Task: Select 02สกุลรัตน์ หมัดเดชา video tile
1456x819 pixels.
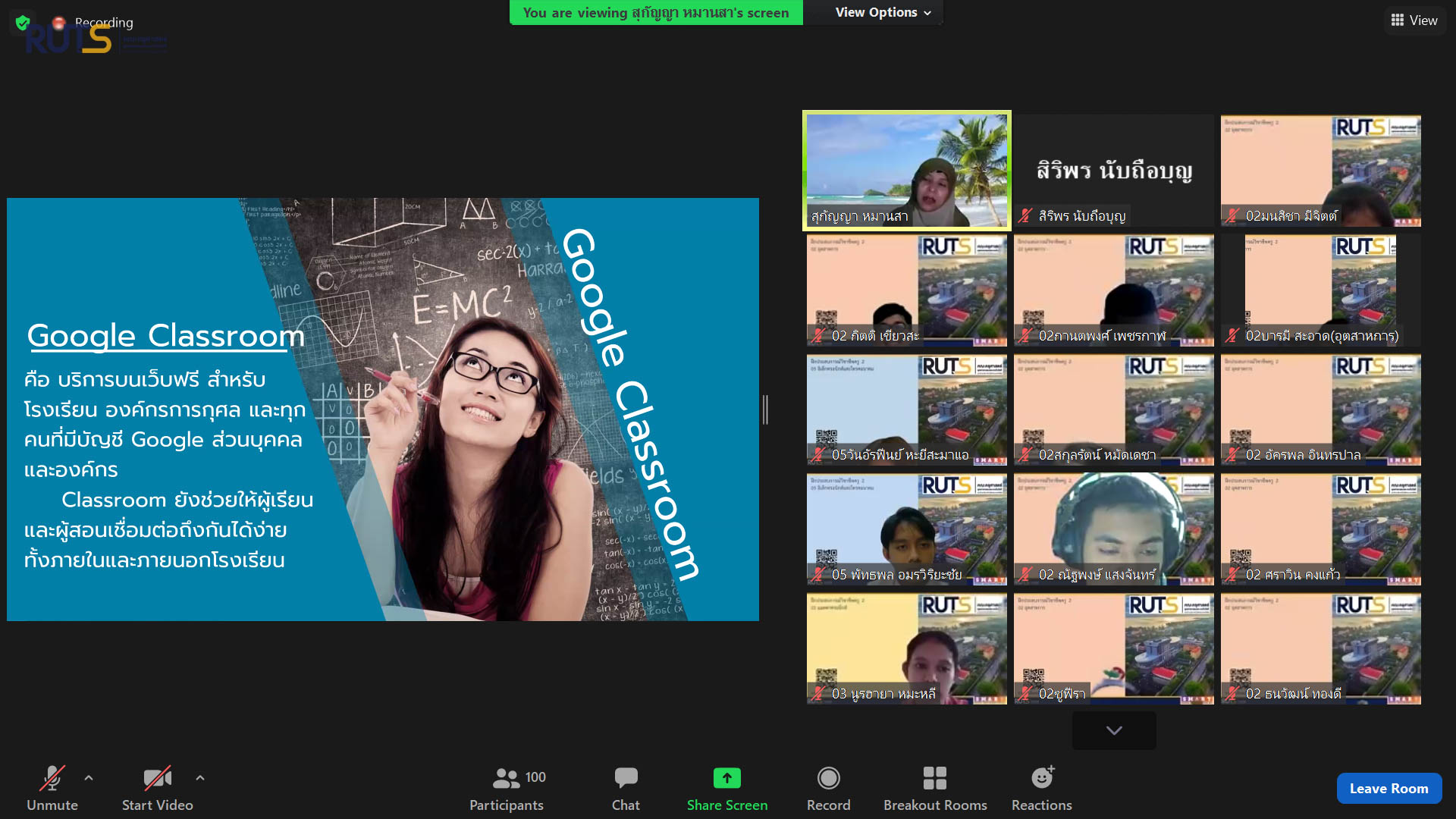Action: tap(1114, 409)
